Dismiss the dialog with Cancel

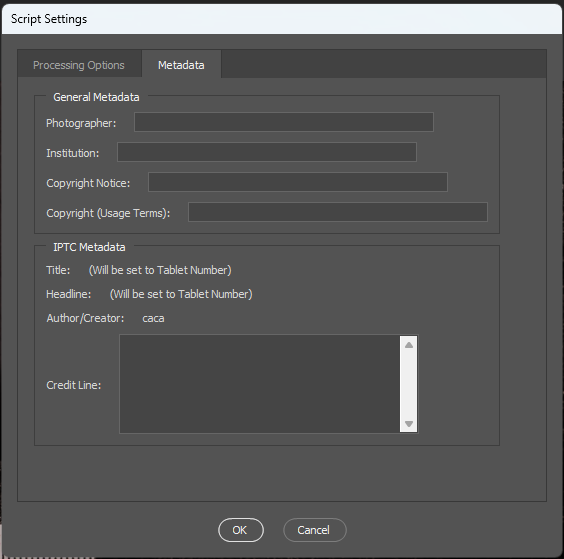click(x=315, y=530)
